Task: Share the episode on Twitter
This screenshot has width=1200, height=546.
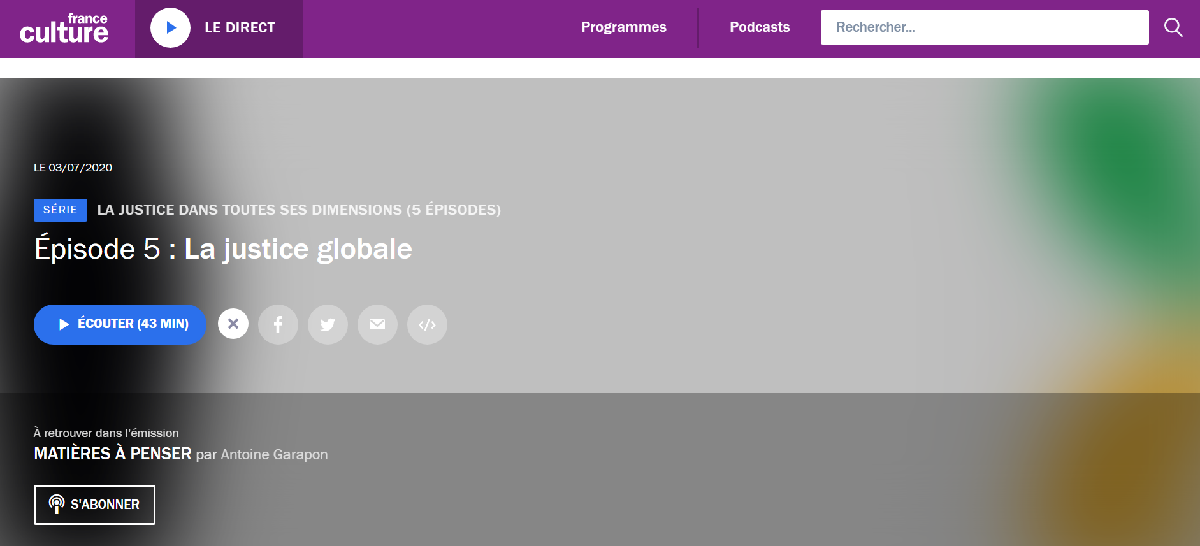Action: pyautogui.click(x=327, y=324)
